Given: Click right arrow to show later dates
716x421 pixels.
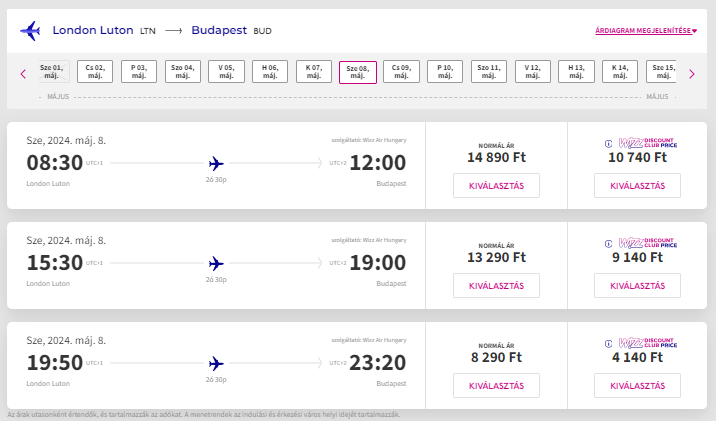Looking at the screenshot, I should pyautogui.click(x=690, y=73).
